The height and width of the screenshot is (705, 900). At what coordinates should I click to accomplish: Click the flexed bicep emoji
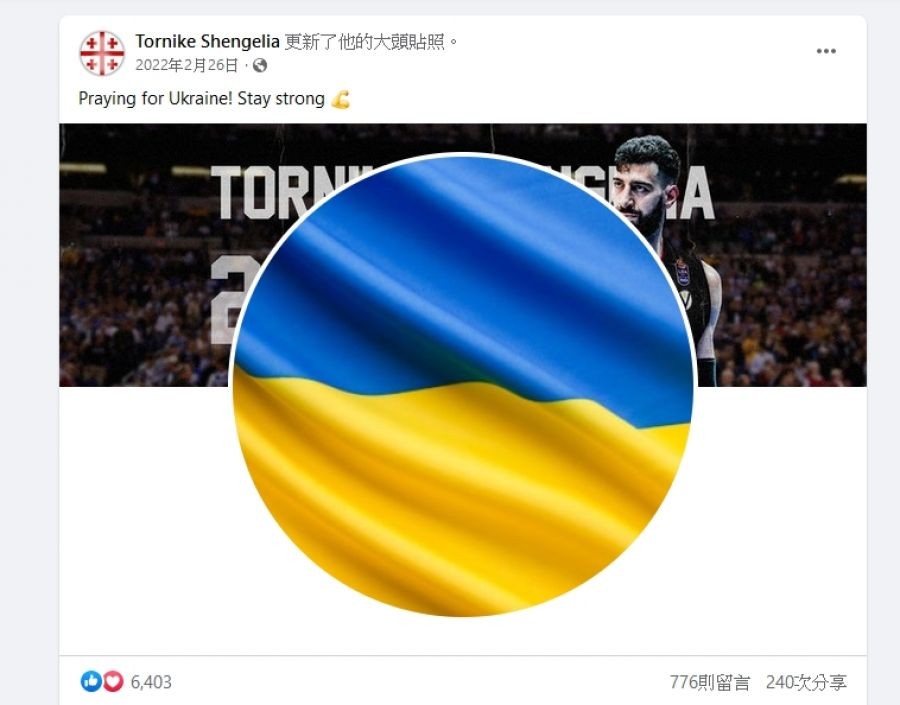[341, 99]
